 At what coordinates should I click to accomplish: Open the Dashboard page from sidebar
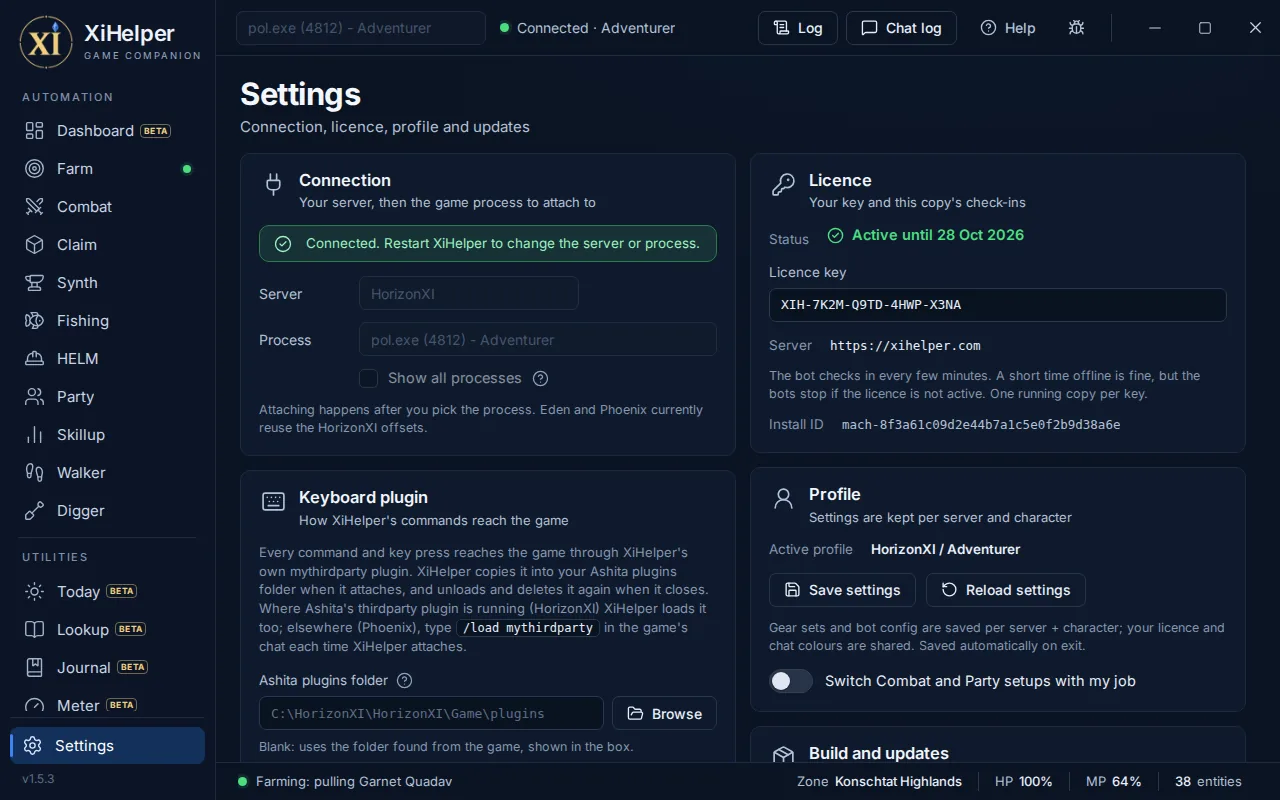pos(108,131)
